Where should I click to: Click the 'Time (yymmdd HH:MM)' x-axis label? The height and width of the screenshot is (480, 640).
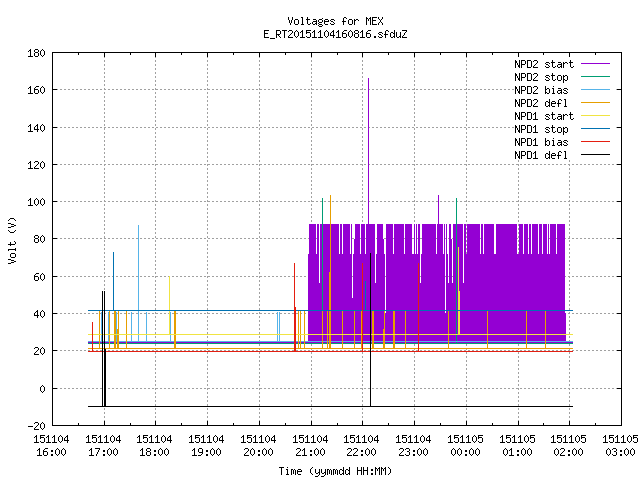tap(335, 471)
